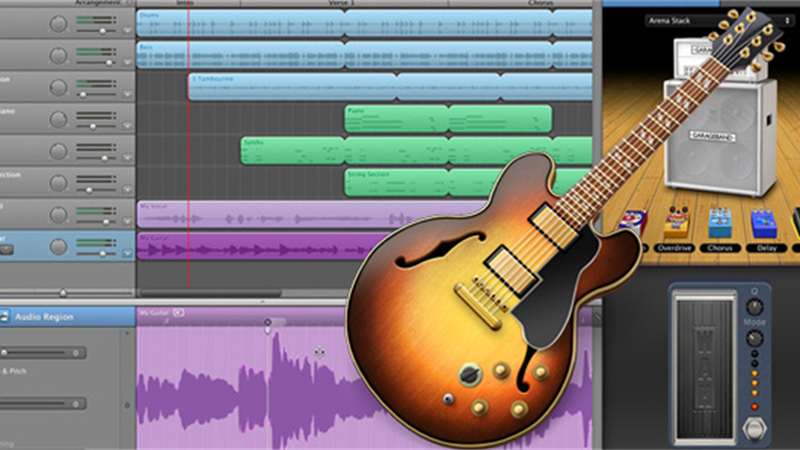Select the dark blue Delay stompbox pedal

[x=764, y=224]
